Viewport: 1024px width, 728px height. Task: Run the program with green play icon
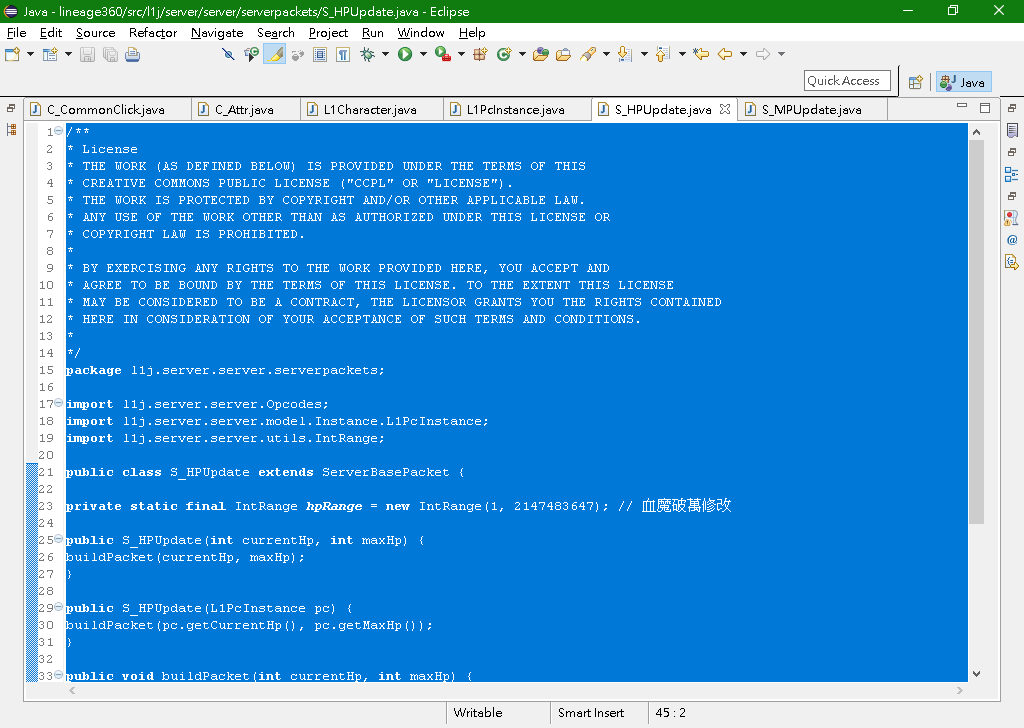pyautogui.click(x=405, y=55)
